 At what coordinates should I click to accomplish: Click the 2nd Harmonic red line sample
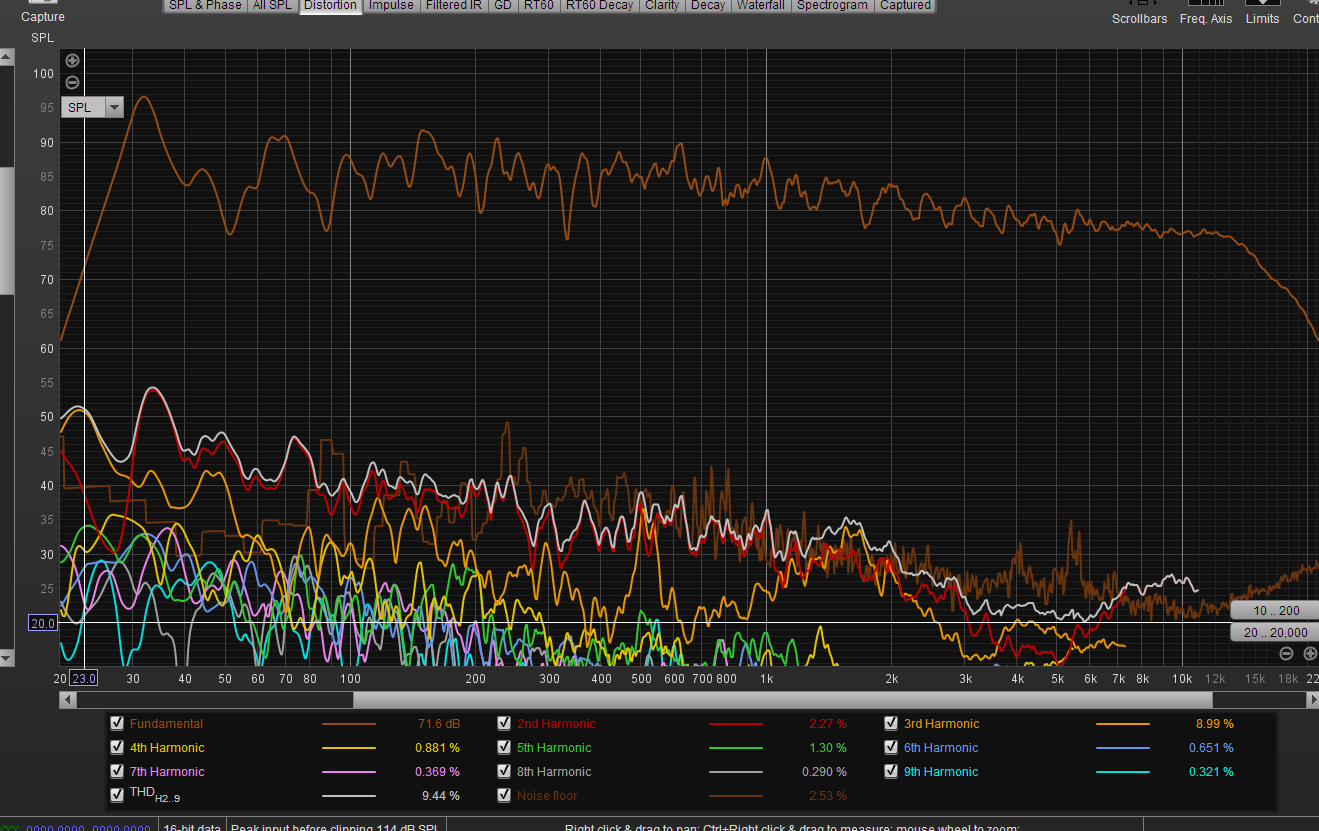pyautogui.click(x=736, y=724)
